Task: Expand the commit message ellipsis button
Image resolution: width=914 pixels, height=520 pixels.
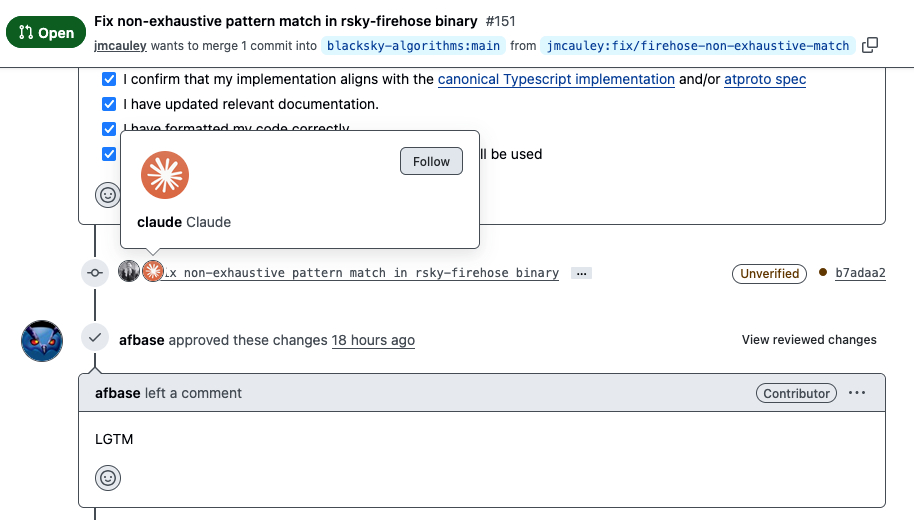Action: click(581, 273)
